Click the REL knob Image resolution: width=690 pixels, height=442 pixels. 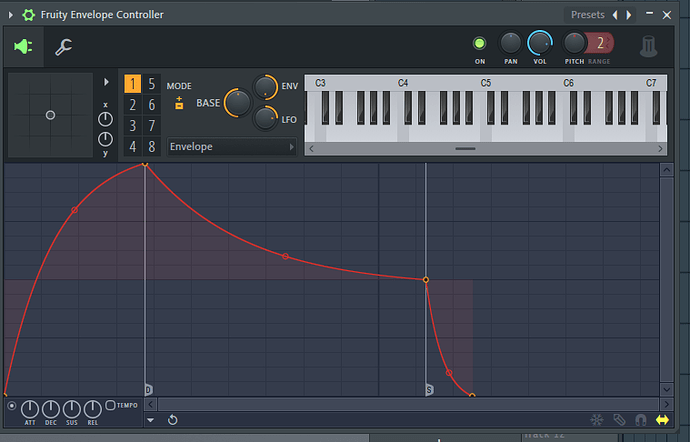tap(92, 409)
